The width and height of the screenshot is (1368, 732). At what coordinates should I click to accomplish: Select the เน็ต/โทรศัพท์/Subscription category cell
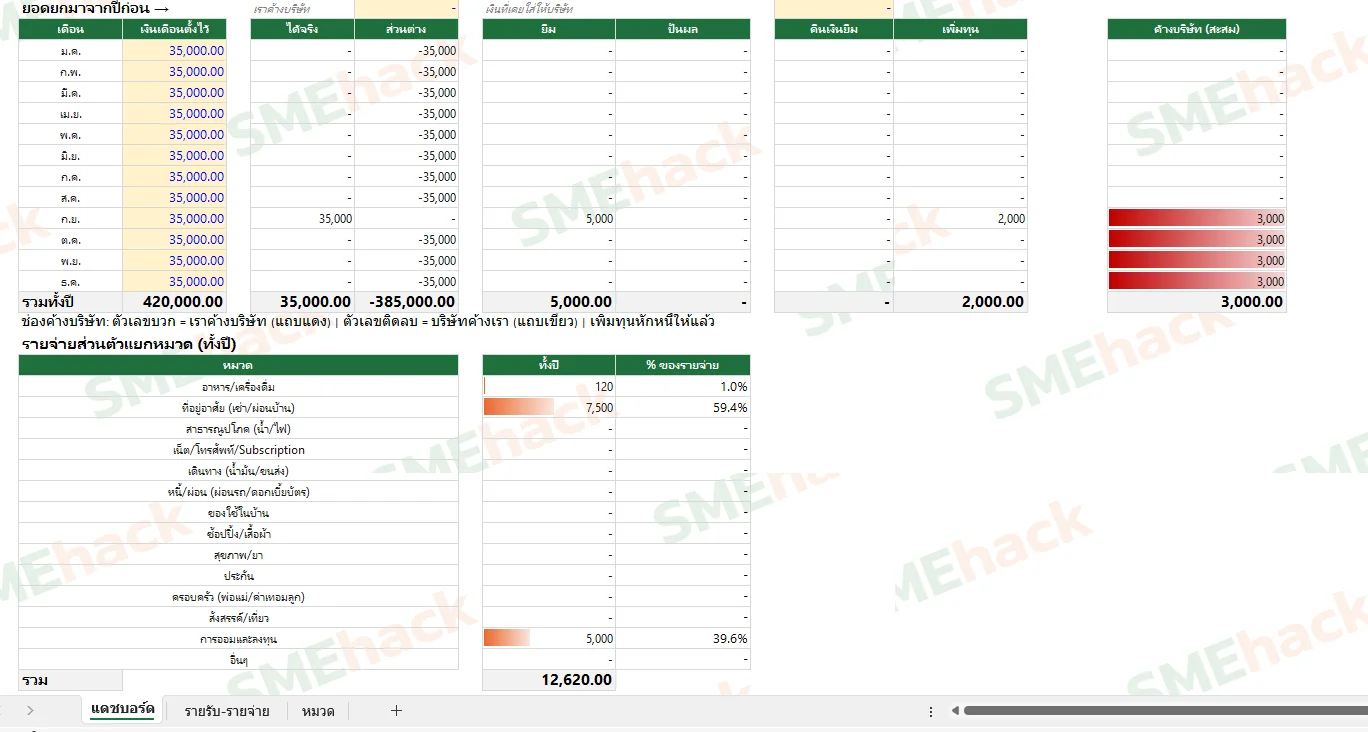[238, 449]
